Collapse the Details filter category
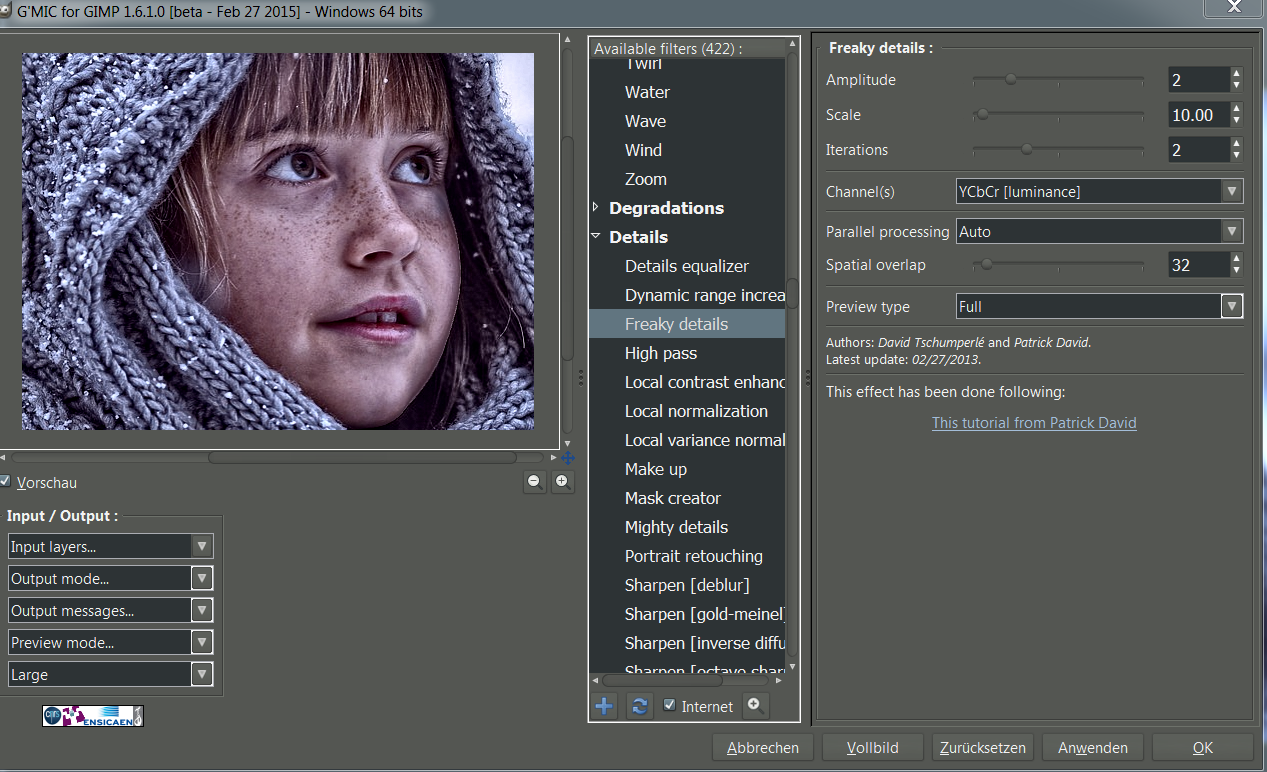The image size is (1267, 772). [x=596, y=237]
